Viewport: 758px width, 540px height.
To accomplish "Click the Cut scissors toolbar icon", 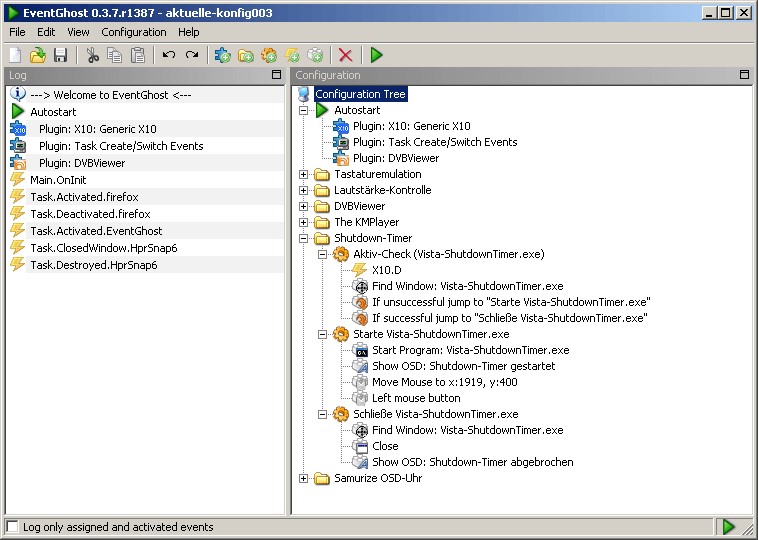I will click(92, 55).
